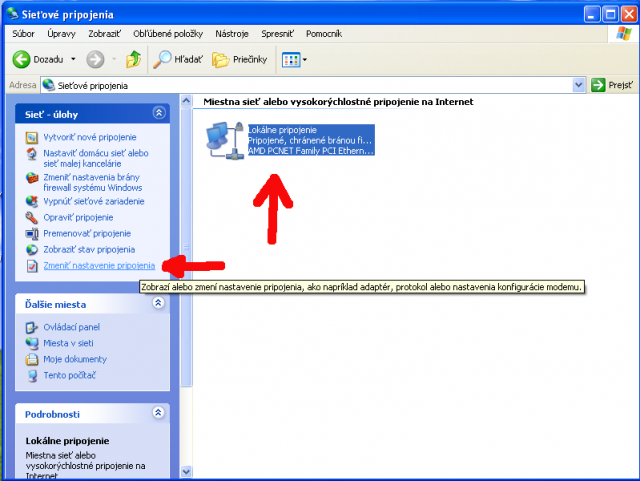This screenshot has width=640, height=481.
Task: Click Zmeniť nastavenia brány firewall link
Action: [x=93, y=183]
